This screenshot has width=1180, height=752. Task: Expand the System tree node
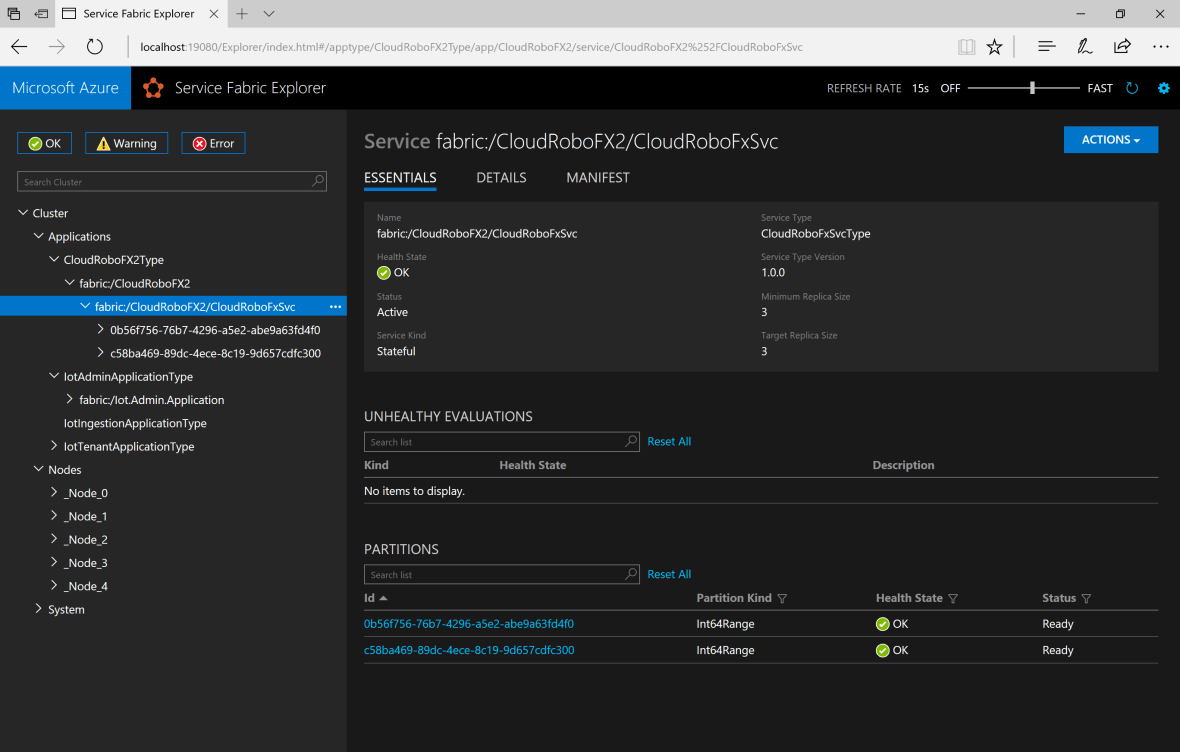click(x=39, y=609)
